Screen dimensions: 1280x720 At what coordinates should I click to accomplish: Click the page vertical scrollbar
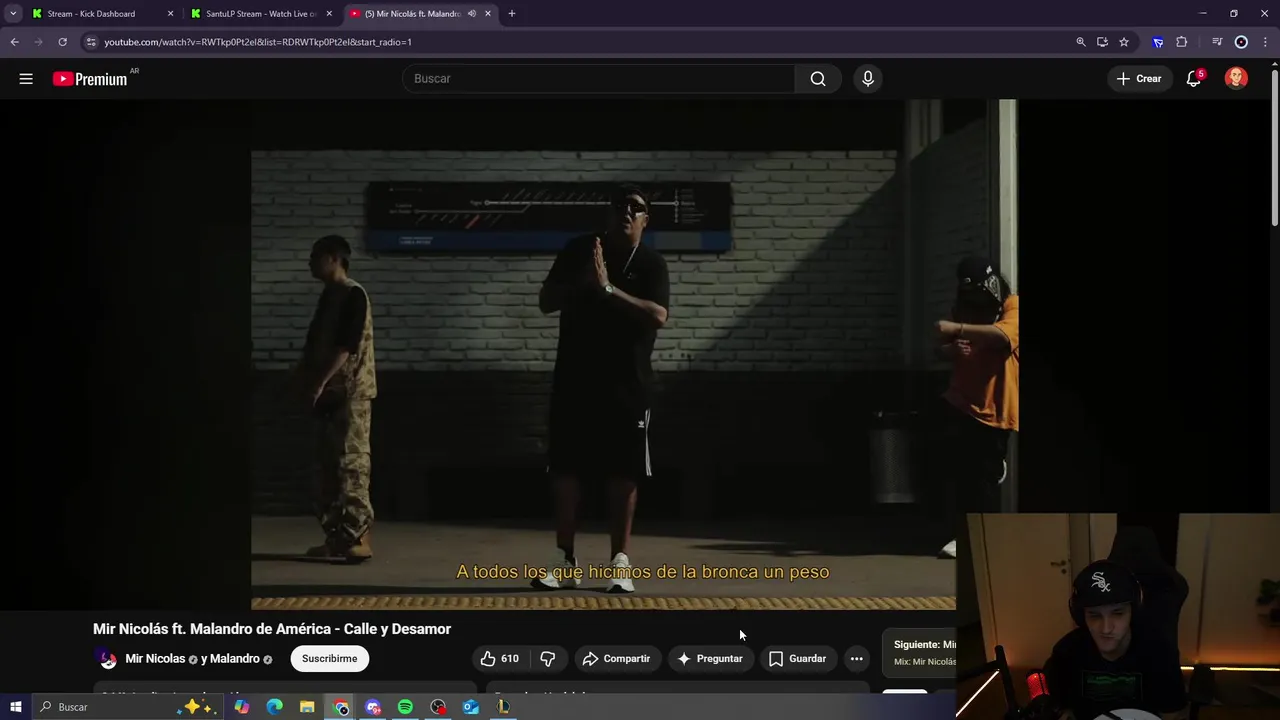pyautogui.click(x=1274, y=145)
